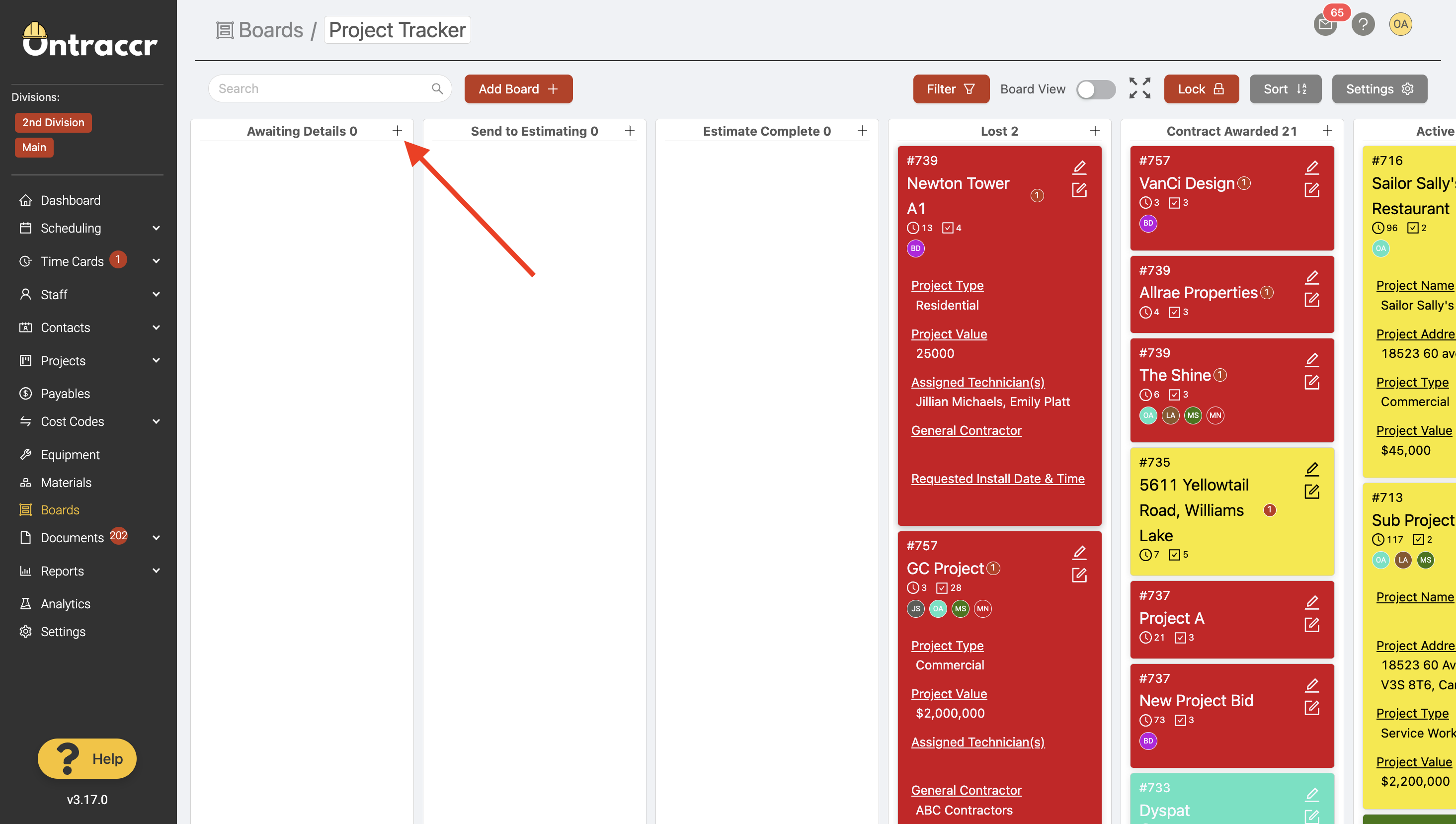Add a card to Awaiting Details column
The image size is (1456, 824).
point(397,131)
